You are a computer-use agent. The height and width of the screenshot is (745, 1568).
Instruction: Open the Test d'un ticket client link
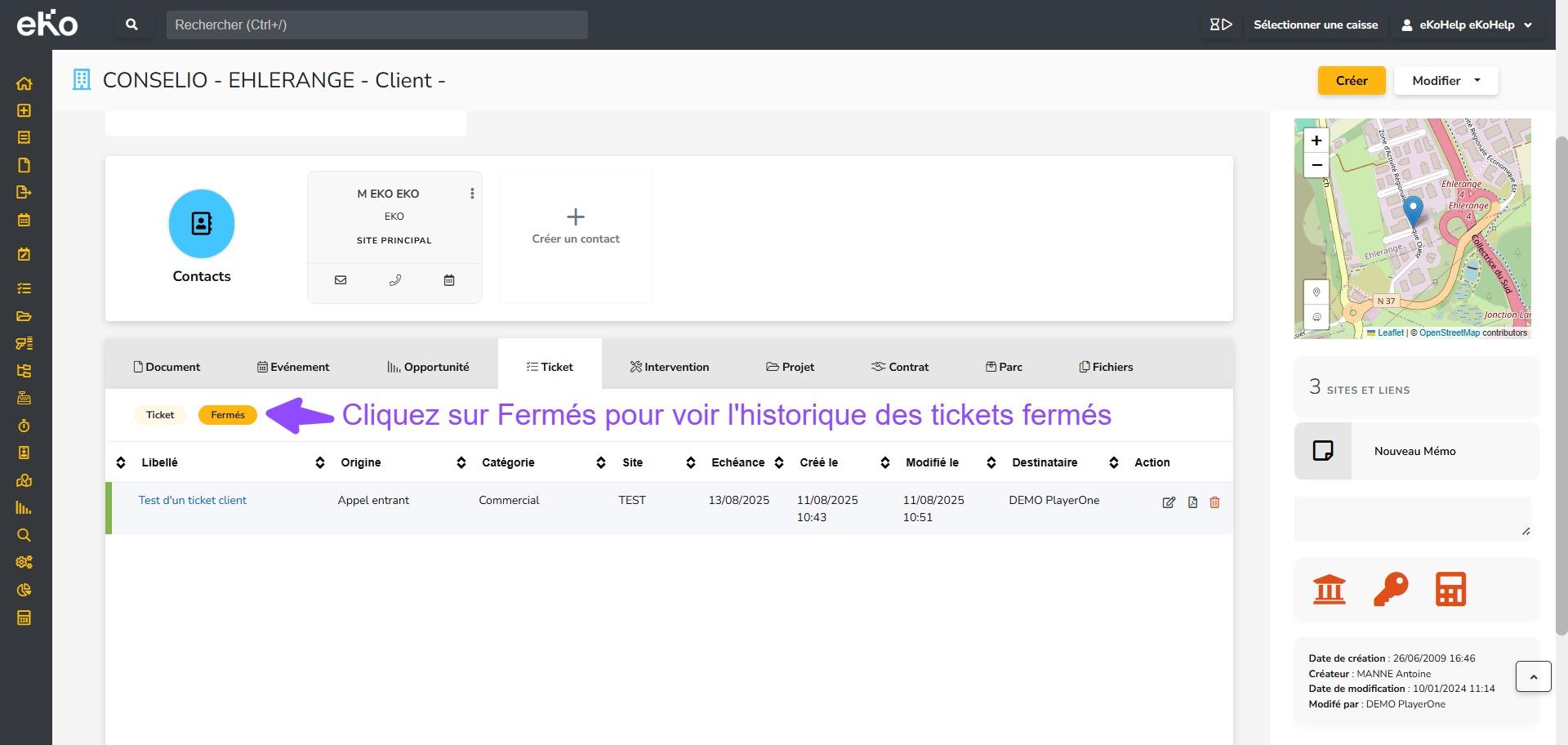pyautogui.click(x=193, y=500)
